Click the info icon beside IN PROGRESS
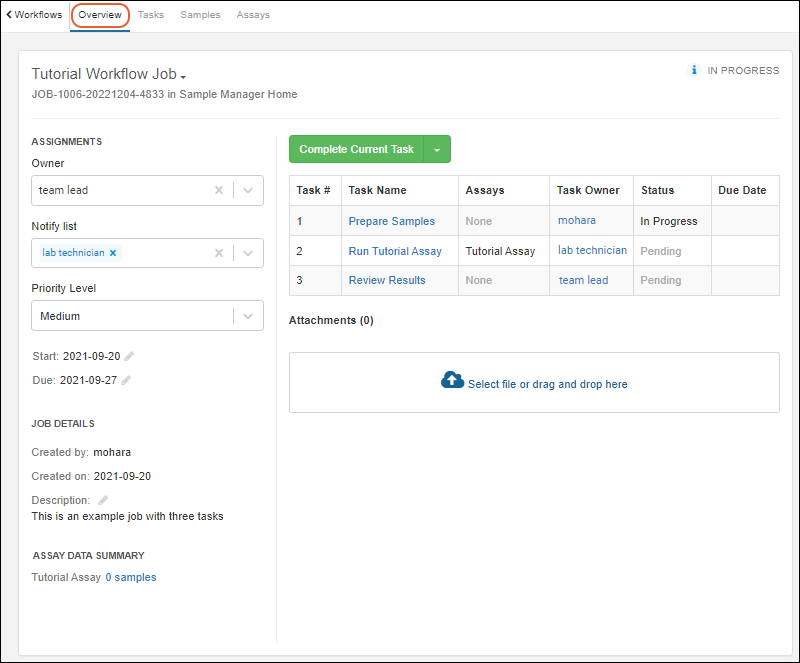800x663 pixels. click(x=694, y=71)
